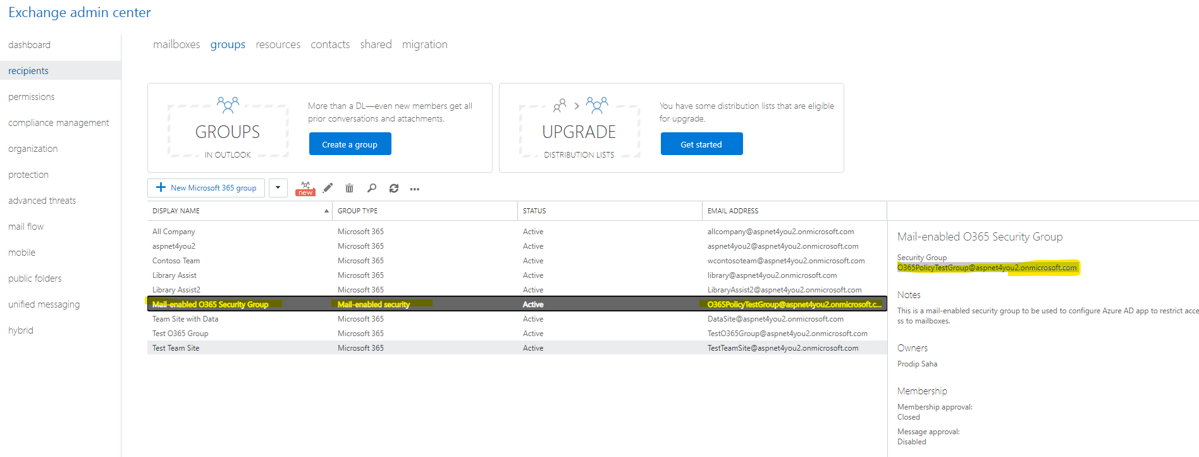Image resolution: width=1199 pixels, height=457 pixels.
Task: Click the Get started button
Action: 702,144
